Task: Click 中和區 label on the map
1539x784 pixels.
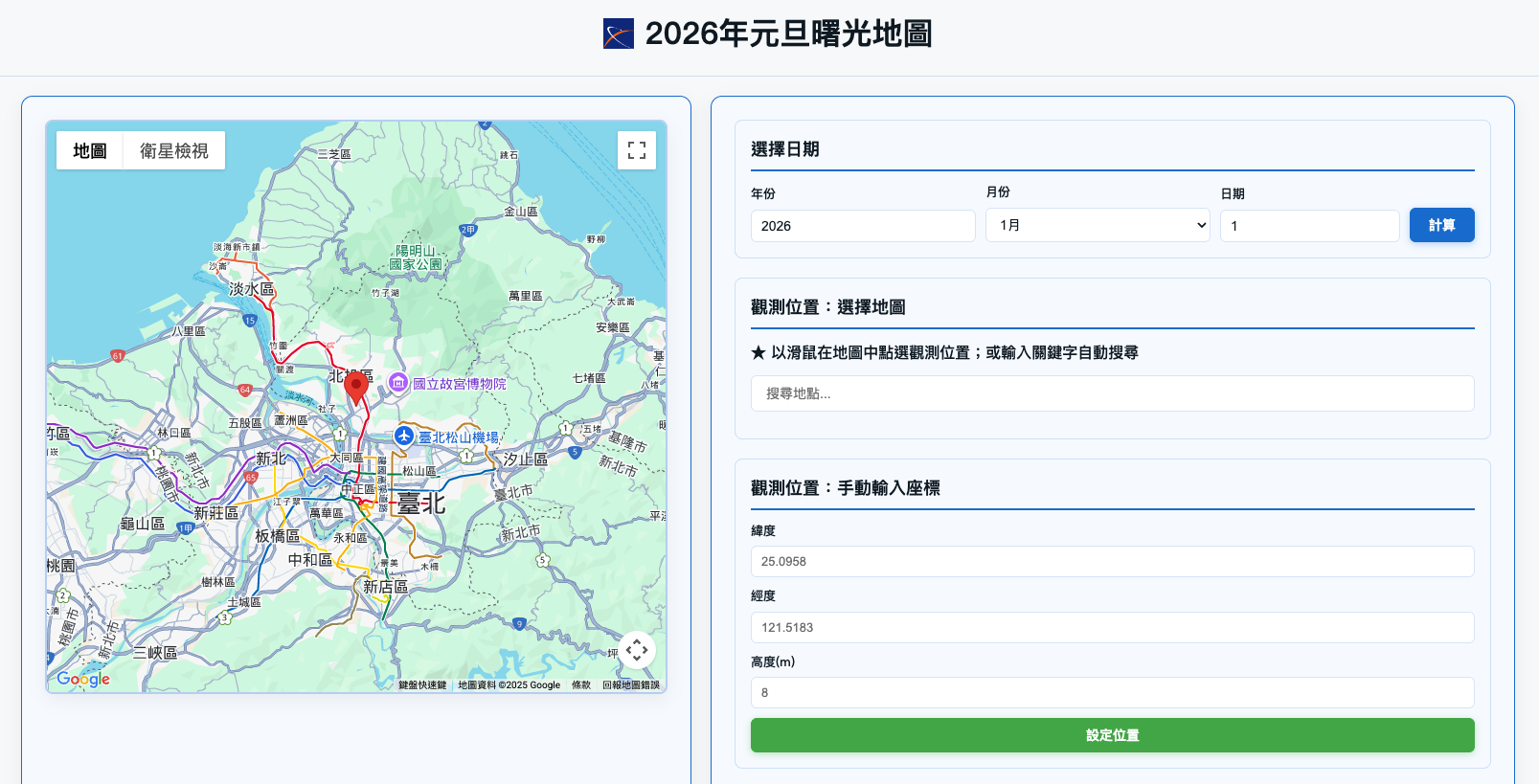Action: (310, 559)
